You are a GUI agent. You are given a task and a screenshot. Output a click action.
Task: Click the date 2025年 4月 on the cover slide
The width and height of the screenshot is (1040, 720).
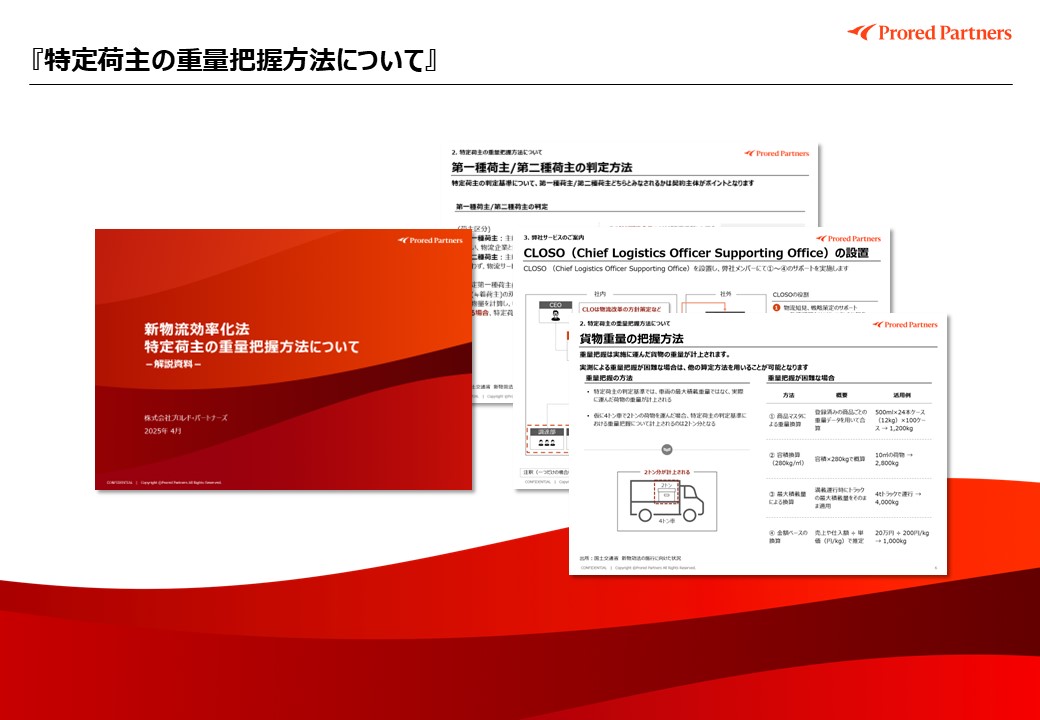pos(162,431)
